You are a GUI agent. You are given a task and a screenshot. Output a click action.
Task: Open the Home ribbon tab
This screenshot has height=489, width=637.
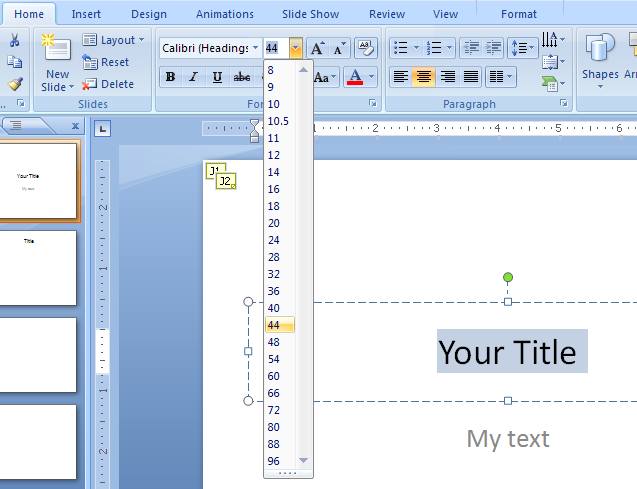29,14
